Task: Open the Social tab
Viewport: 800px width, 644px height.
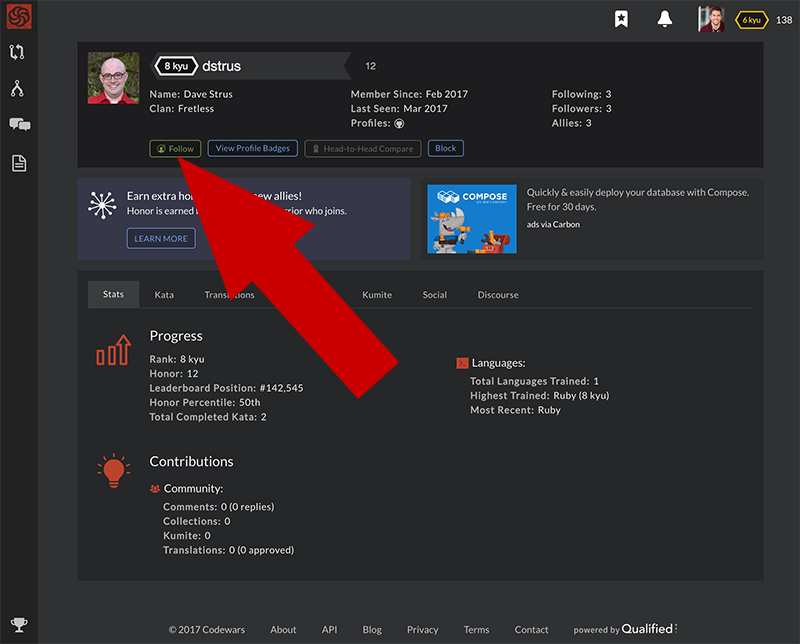Action: 434,295
